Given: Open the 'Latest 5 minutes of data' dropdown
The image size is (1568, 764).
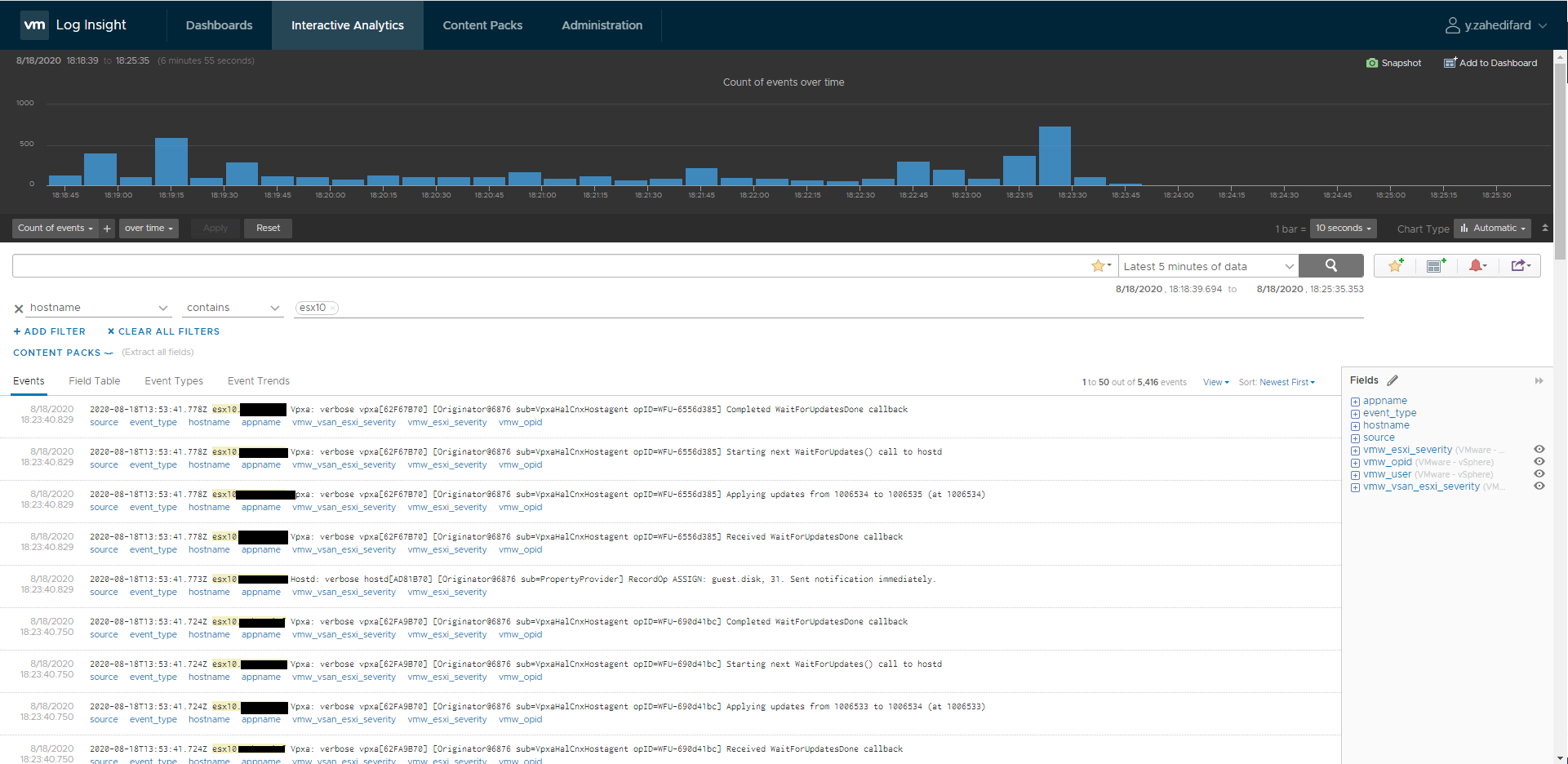Looking at the screenshot, I should coord(1207,265).
